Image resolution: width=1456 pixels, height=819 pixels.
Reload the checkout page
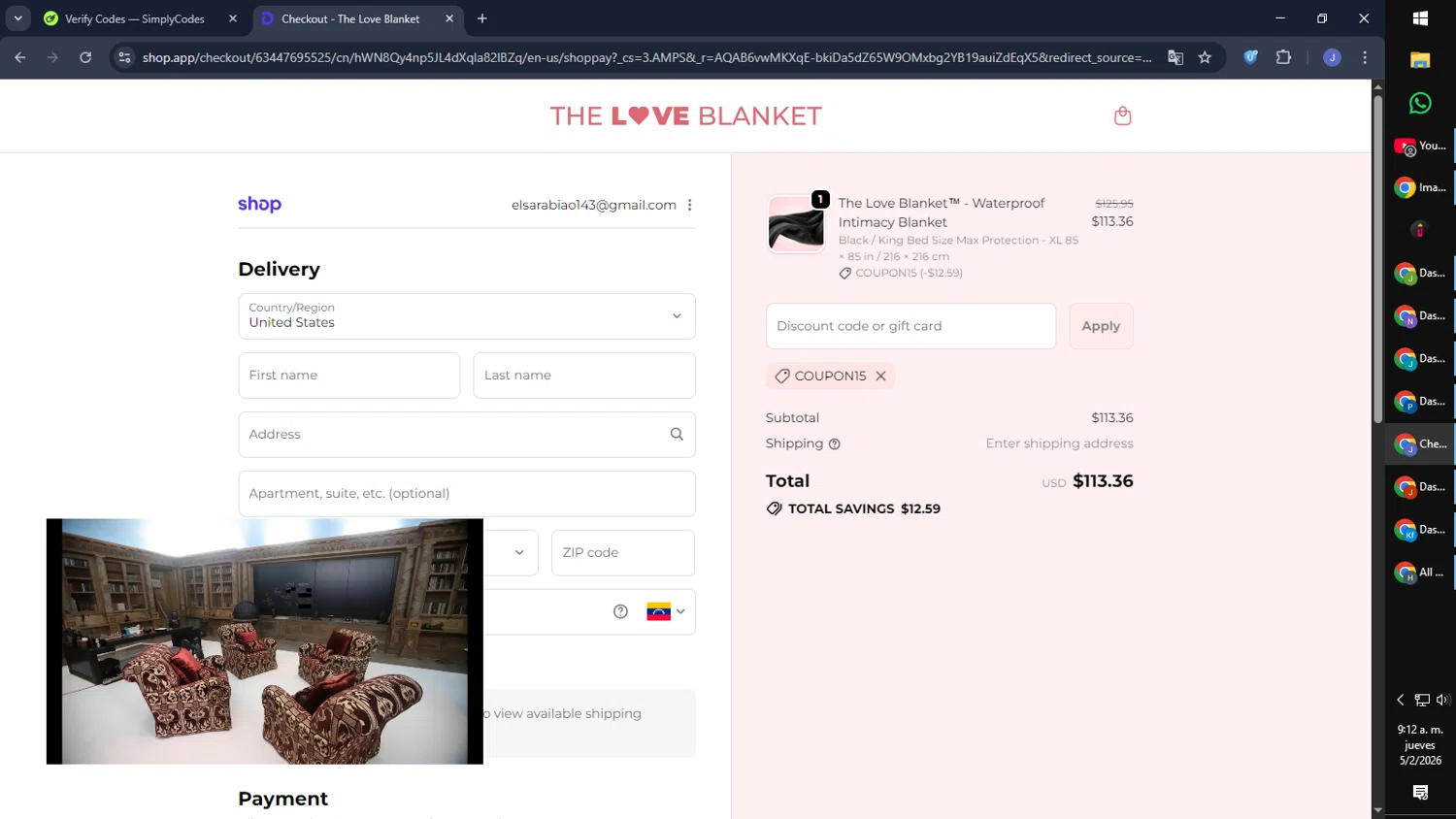[x=85, y=57]
